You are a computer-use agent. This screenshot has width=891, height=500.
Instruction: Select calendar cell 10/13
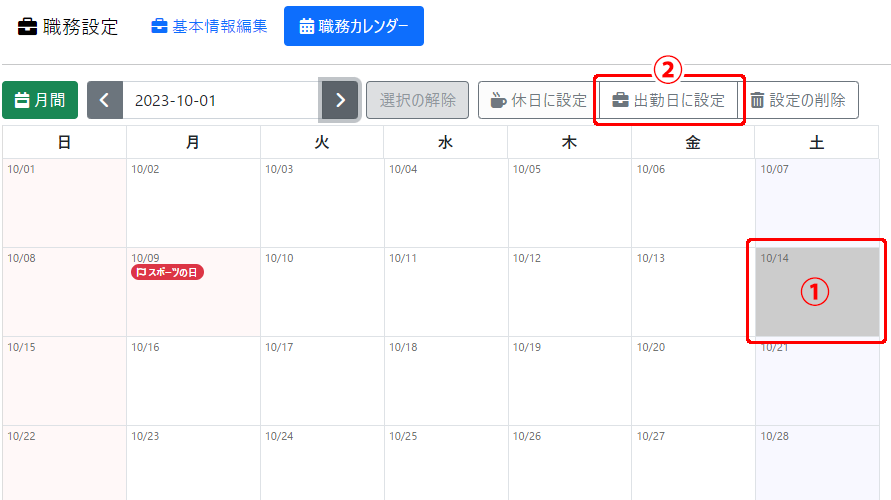pos(693,292)
